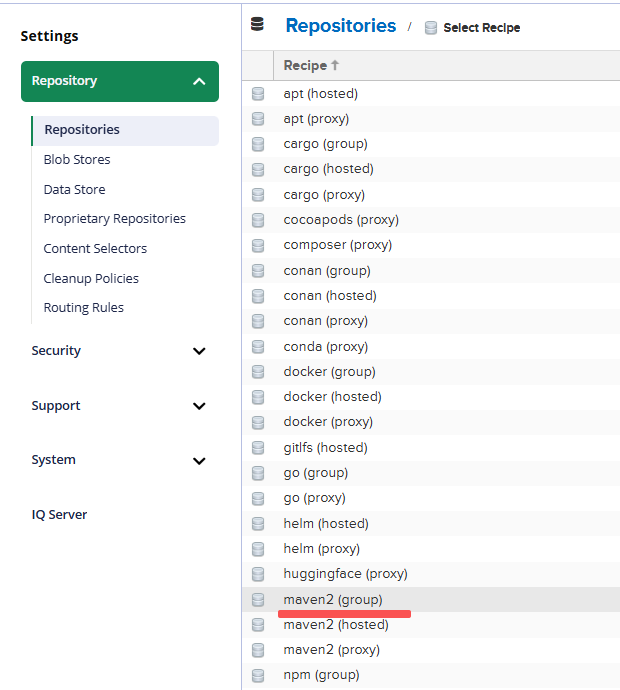Click the icon for conan (hosted)
Image resolution: width=620 pixels, height=690 pixels.
258,296
